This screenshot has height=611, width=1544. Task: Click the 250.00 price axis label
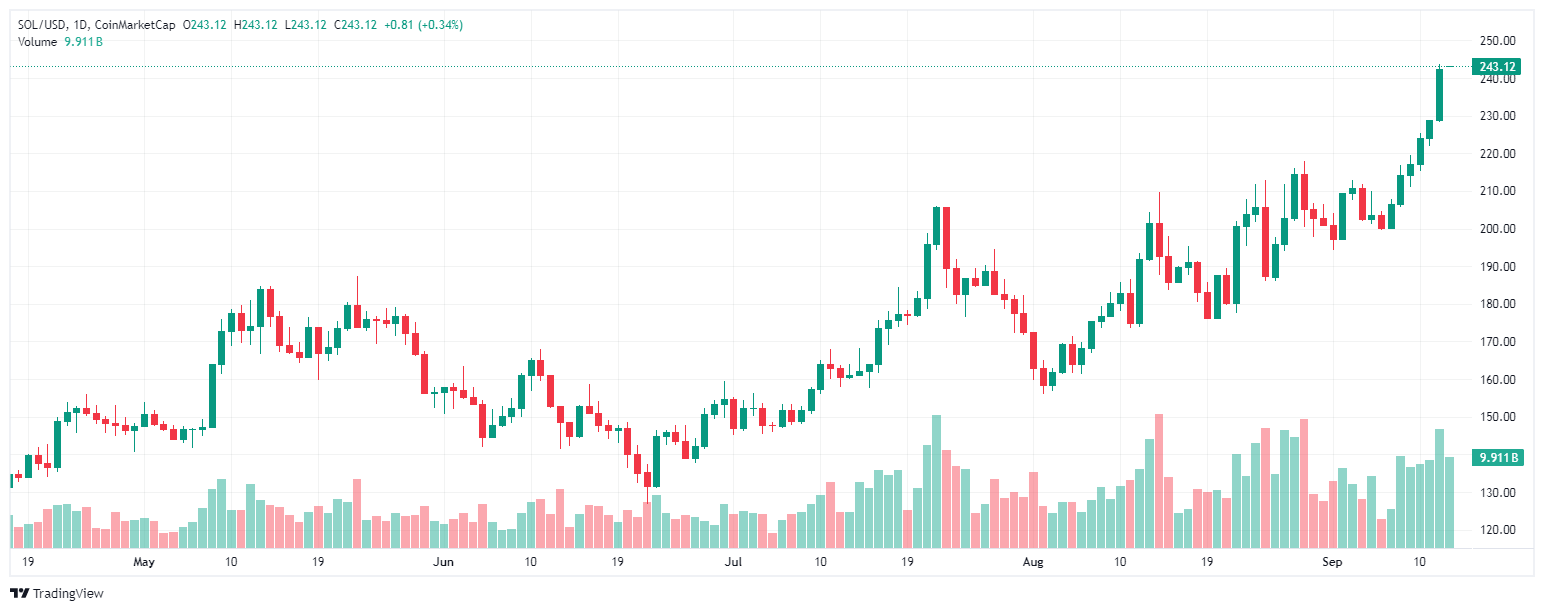(1497, 41)
